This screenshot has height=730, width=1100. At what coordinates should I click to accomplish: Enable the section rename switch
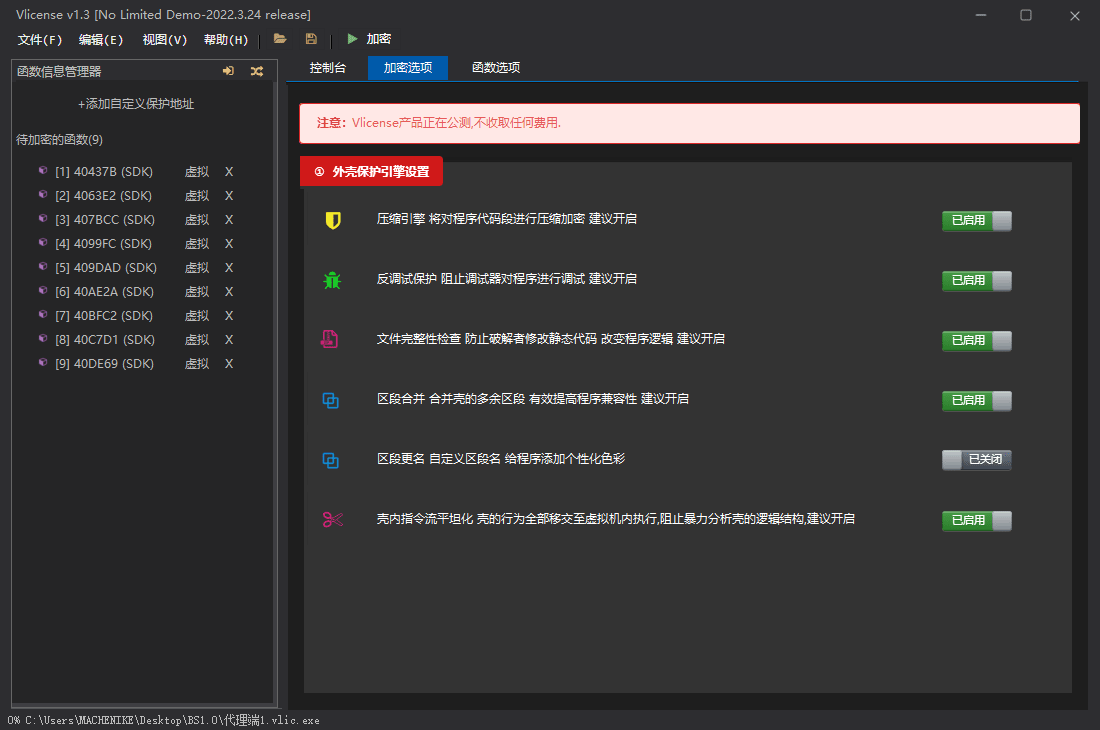click(977, 460)
